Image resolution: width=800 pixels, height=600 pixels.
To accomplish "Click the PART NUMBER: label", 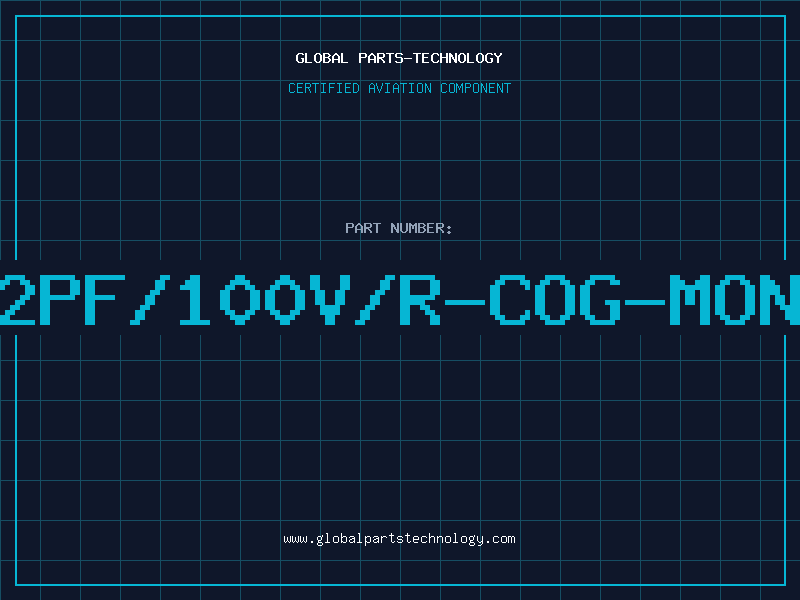I will pyautogui.click(x=399, y=228).
